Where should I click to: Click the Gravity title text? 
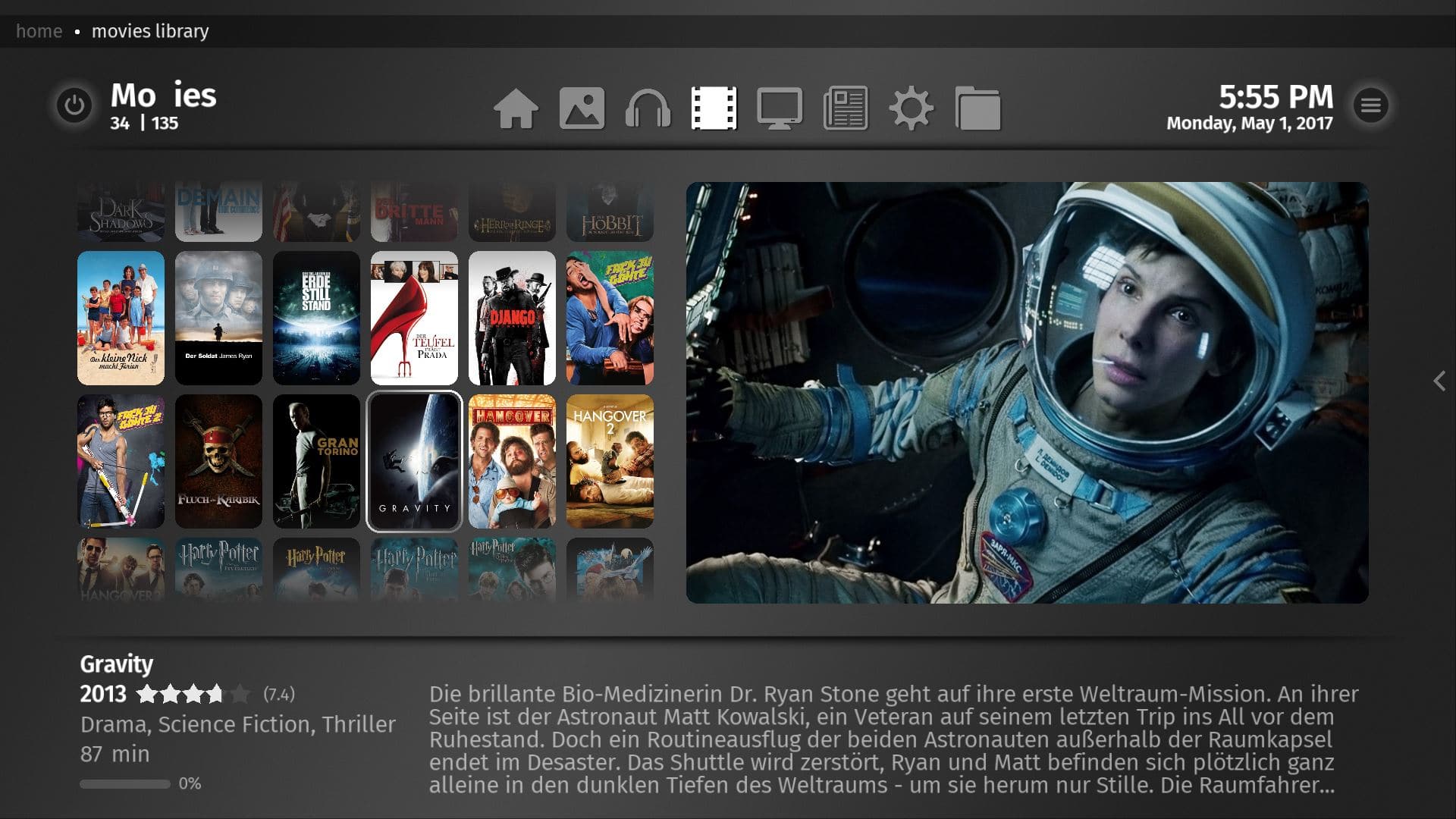[x=117, y=664]
